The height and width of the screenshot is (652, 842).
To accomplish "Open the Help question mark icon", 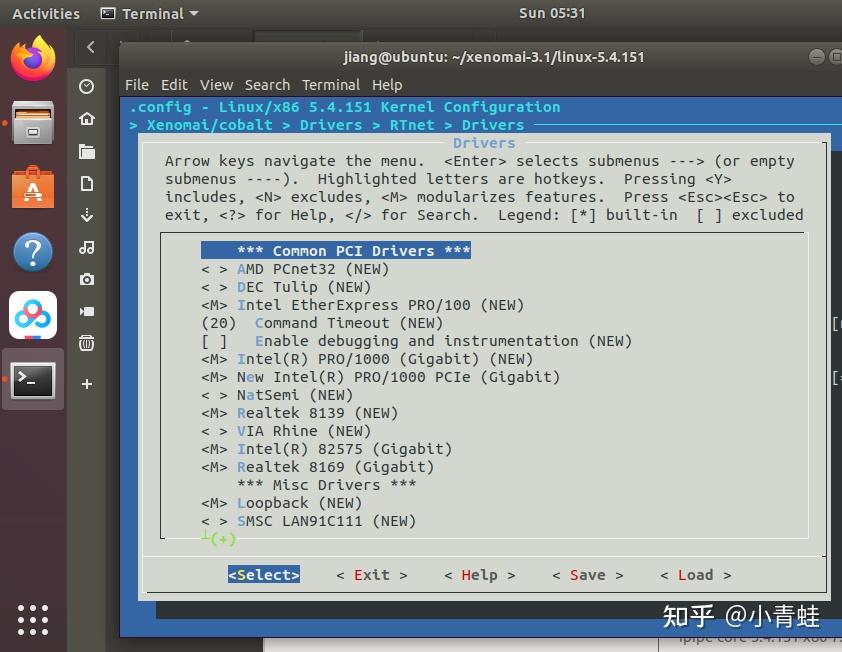I will point(33,251).
